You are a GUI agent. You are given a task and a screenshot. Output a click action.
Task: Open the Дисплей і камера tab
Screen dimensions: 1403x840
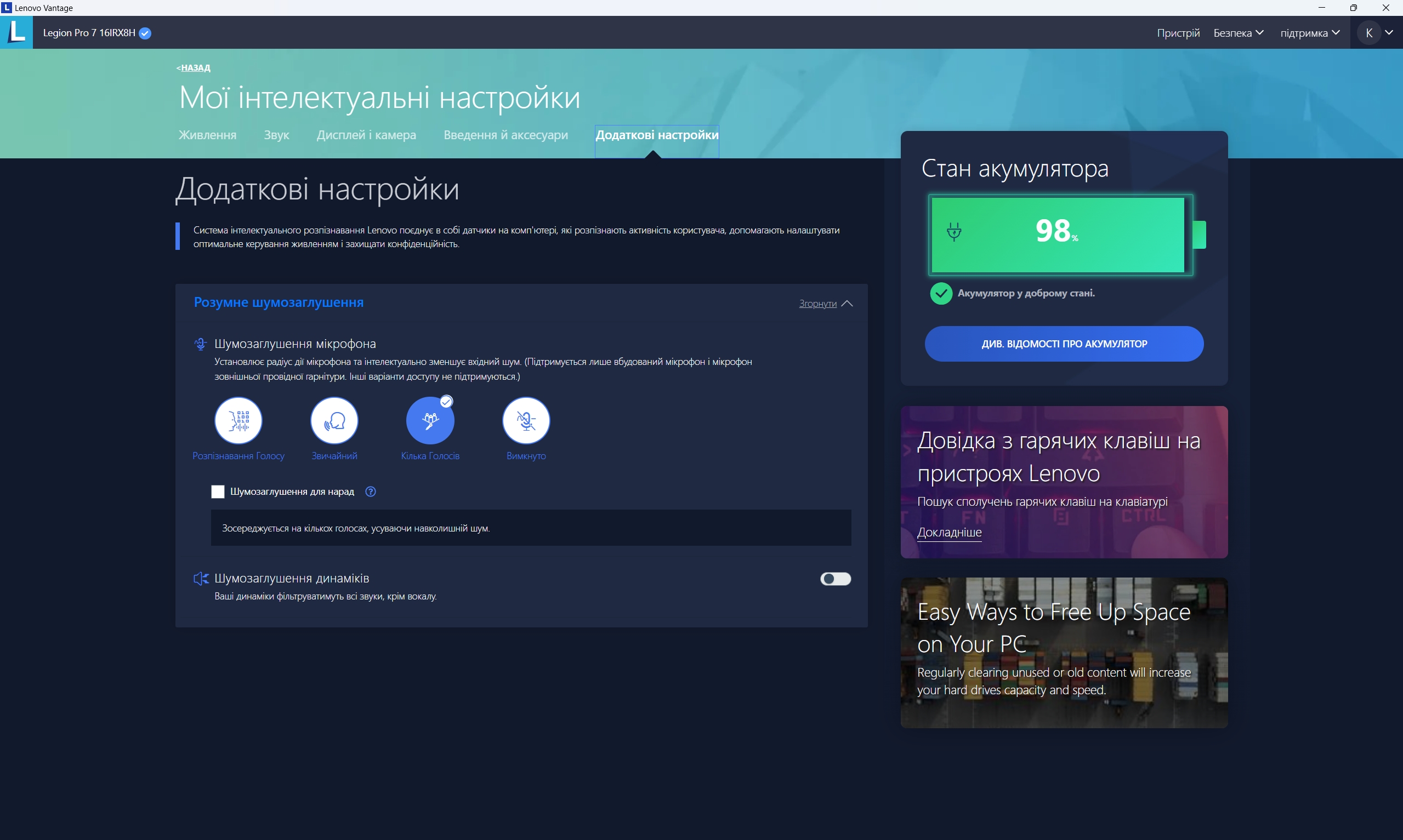pyautogui.click(x=366, y=135)
